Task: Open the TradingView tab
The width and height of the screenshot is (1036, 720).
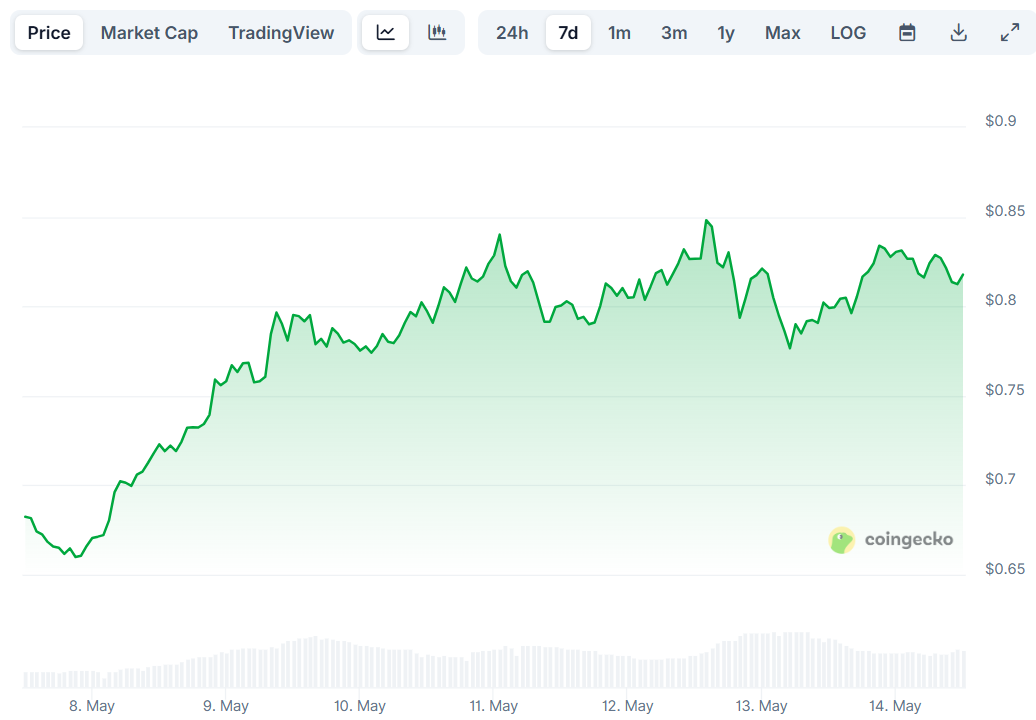Action: [x=281, y=32]
